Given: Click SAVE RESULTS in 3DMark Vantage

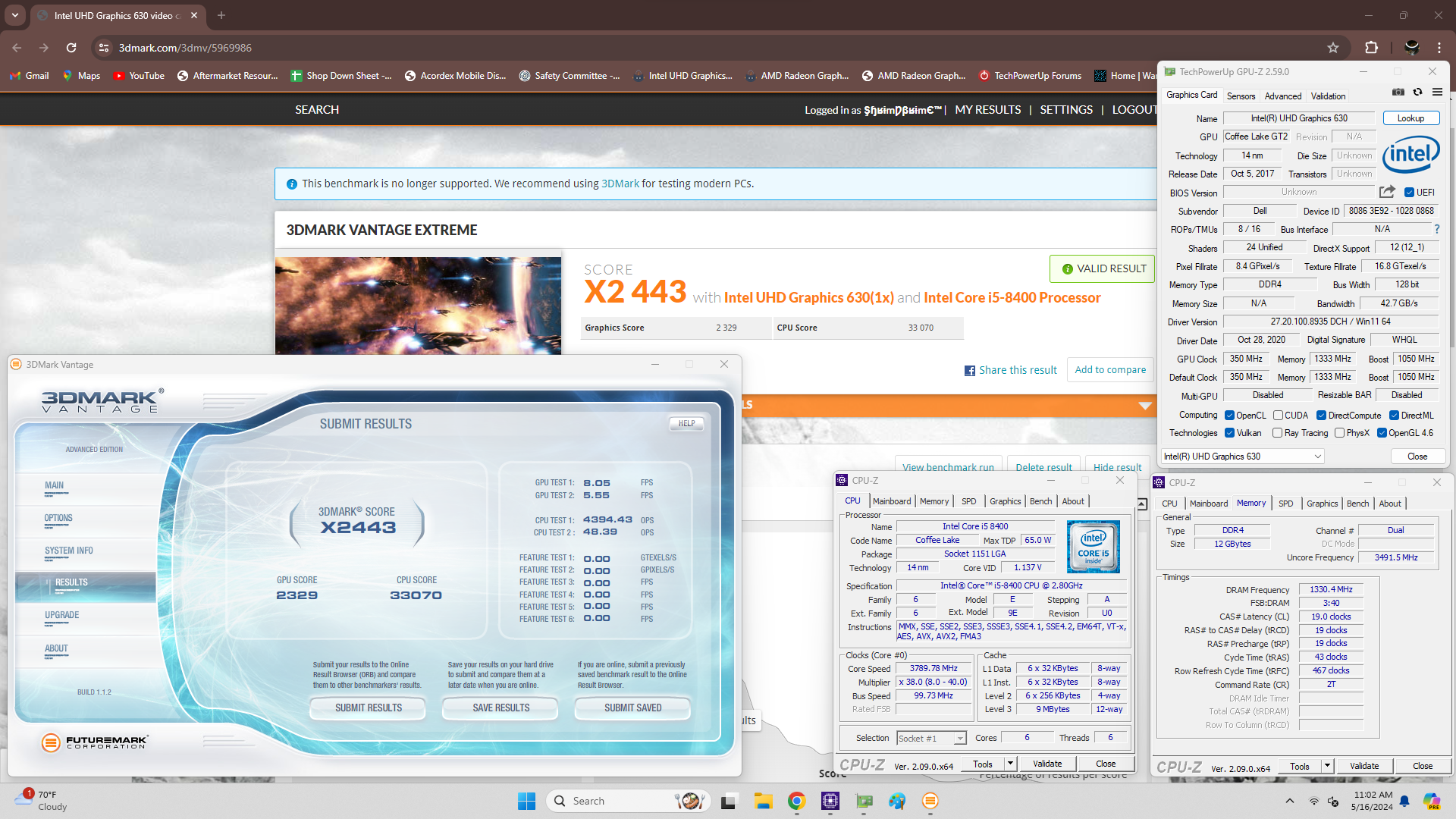Looking at the screenshot, I should (501, 708).
